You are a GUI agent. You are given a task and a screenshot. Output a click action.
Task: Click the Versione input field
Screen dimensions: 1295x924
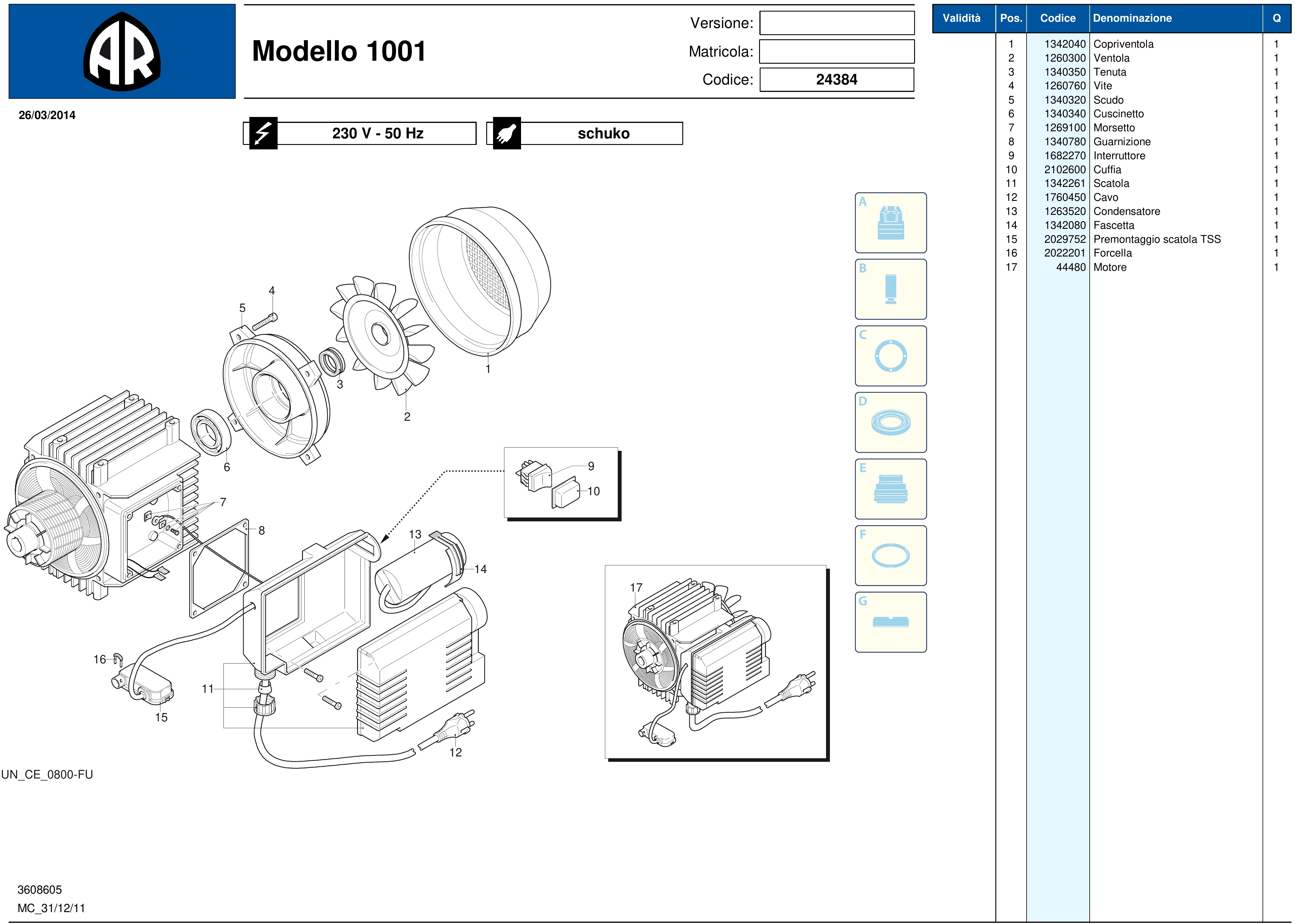tap(836, 23)
